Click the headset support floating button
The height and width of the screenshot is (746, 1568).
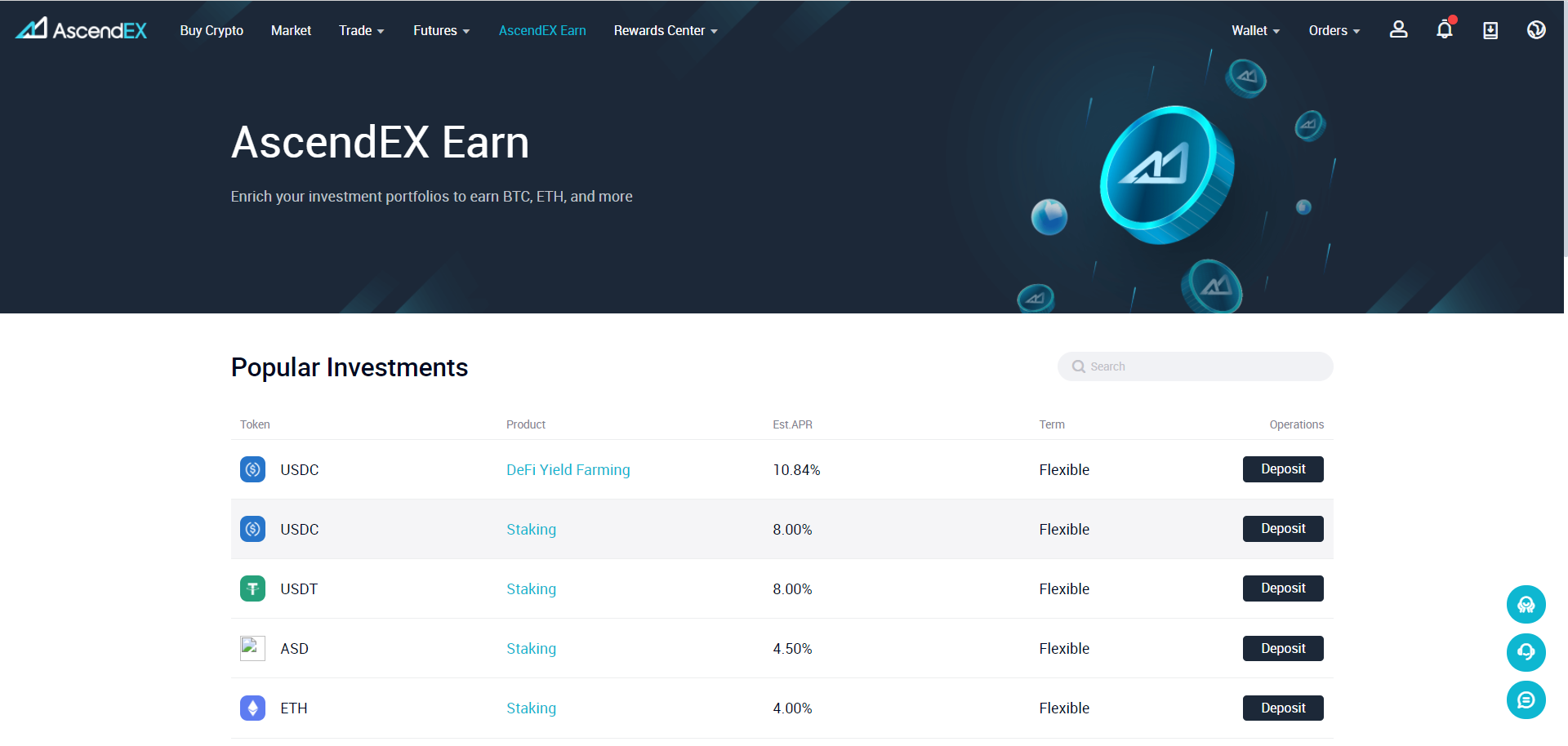pos(1526,652)
